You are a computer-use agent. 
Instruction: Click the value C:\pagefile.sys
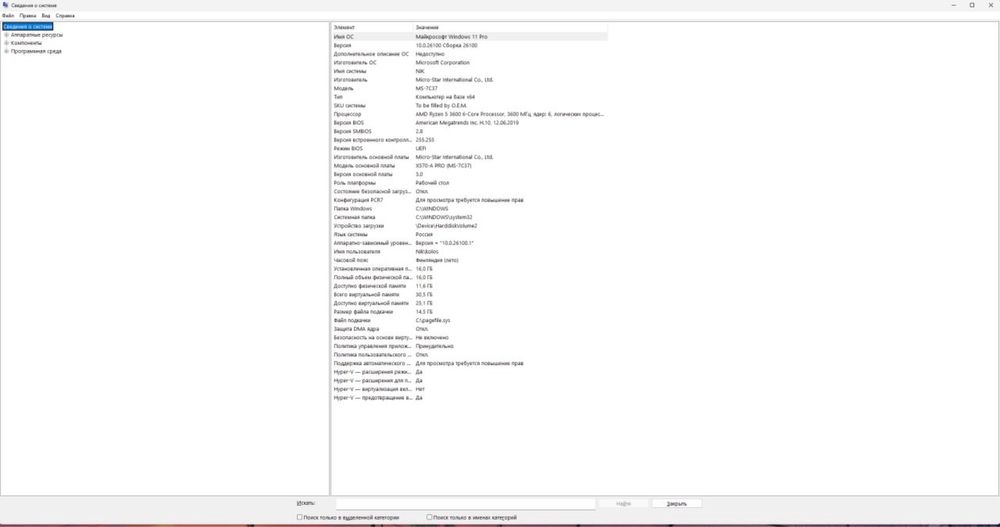click(x=433, y=321)
